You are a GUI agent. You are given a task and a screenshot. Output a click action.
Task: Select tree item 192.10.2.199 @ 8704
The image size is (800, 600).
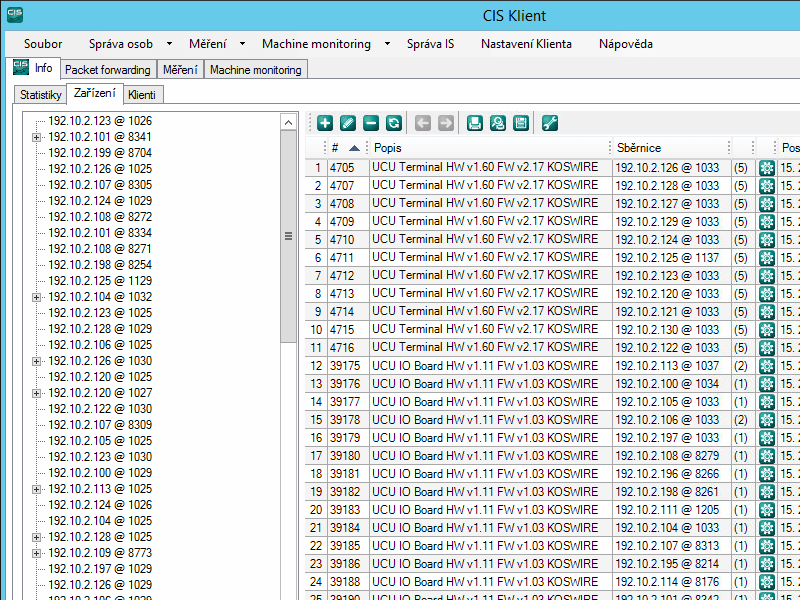click(99, 153)
